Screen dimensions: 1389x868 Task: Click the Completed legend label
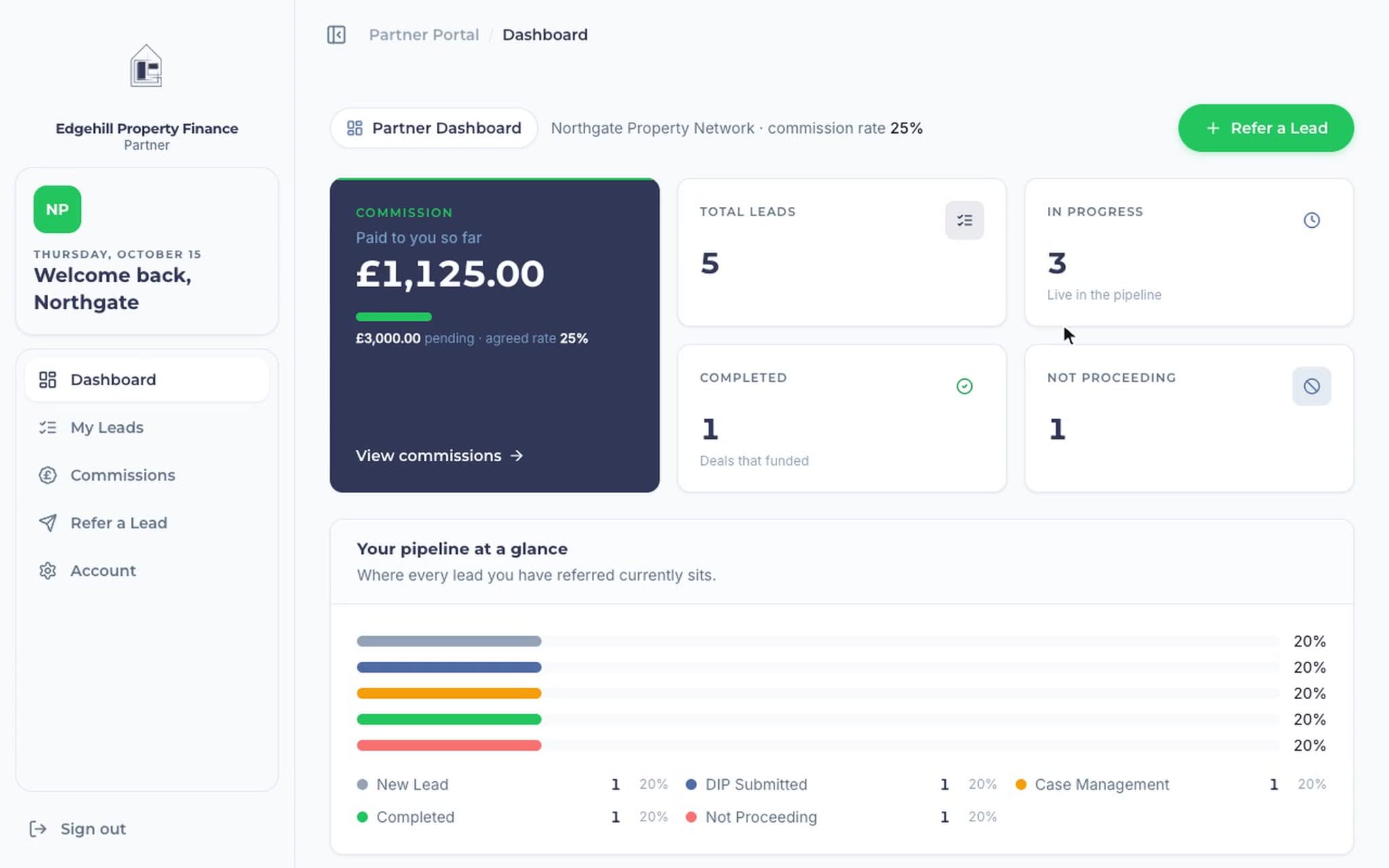click(415, 817)
